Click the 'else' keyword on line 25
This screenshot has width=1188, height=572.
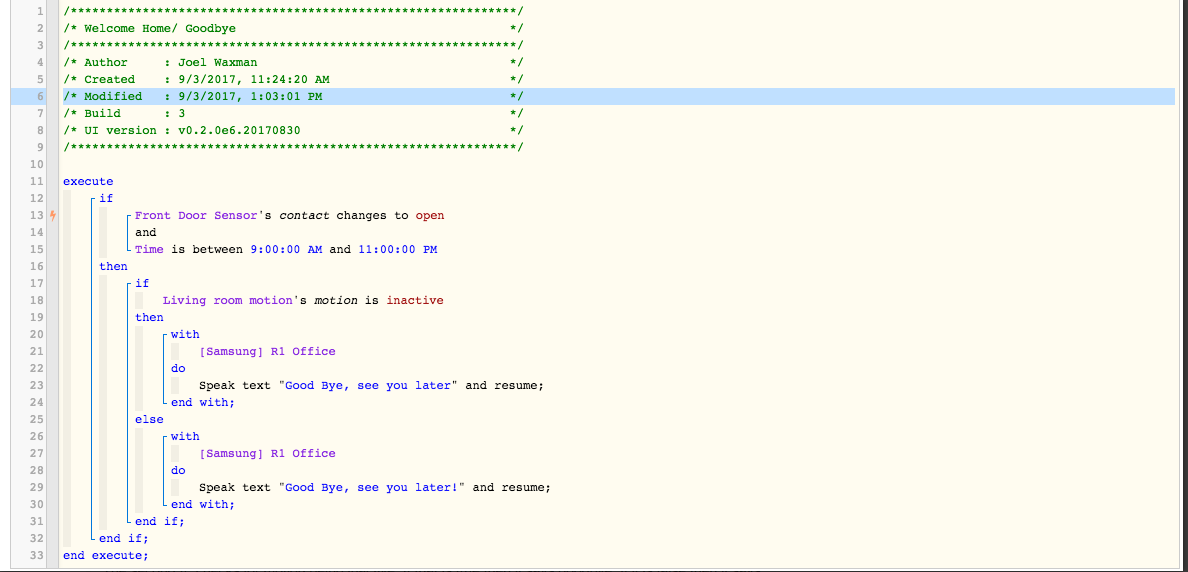[x=149, y=419]
